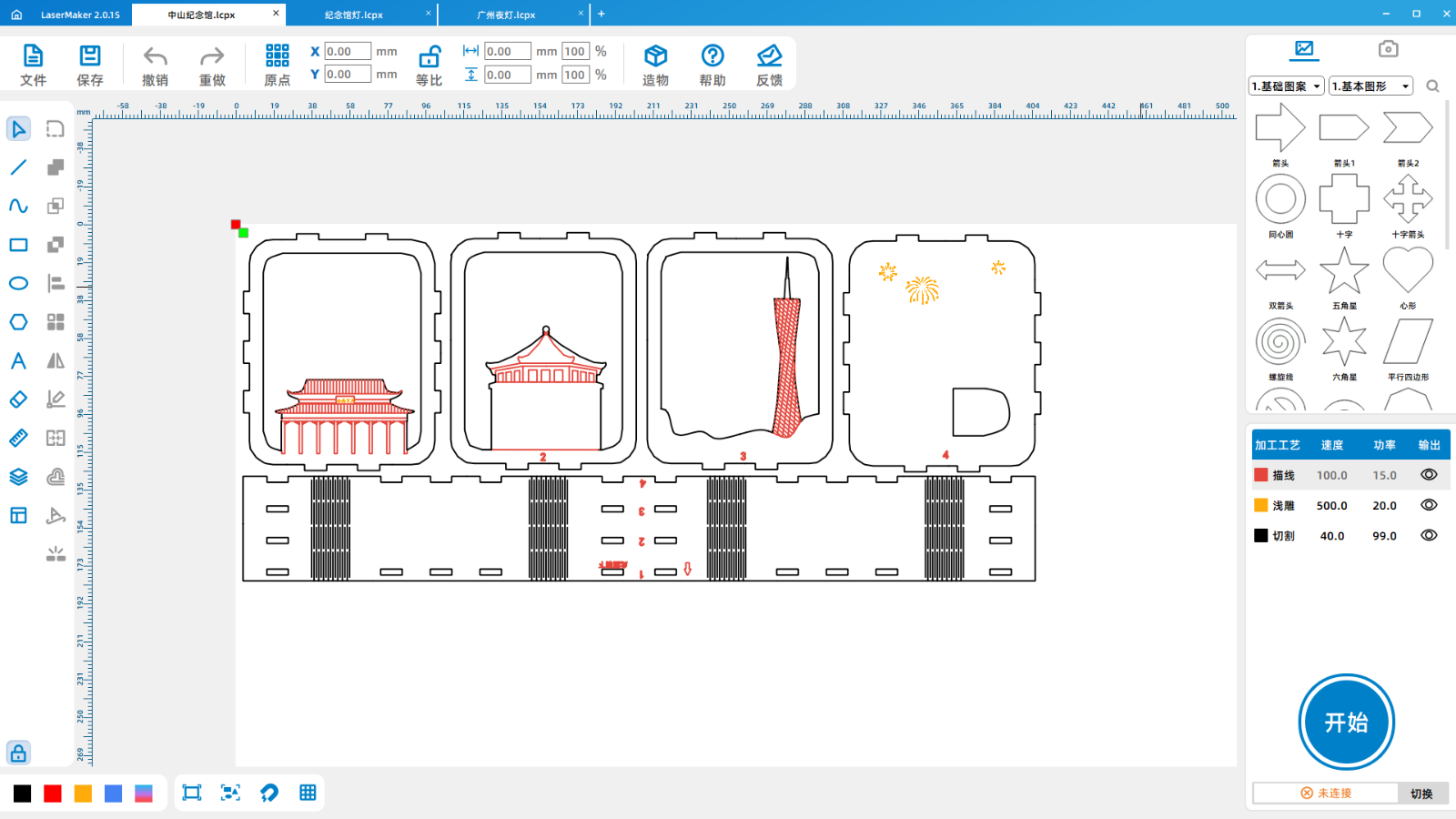This screenshot has width=1456, height=819.
Task: Expand the 1.基础图案 category dropdown
Action: (1287, 86)
